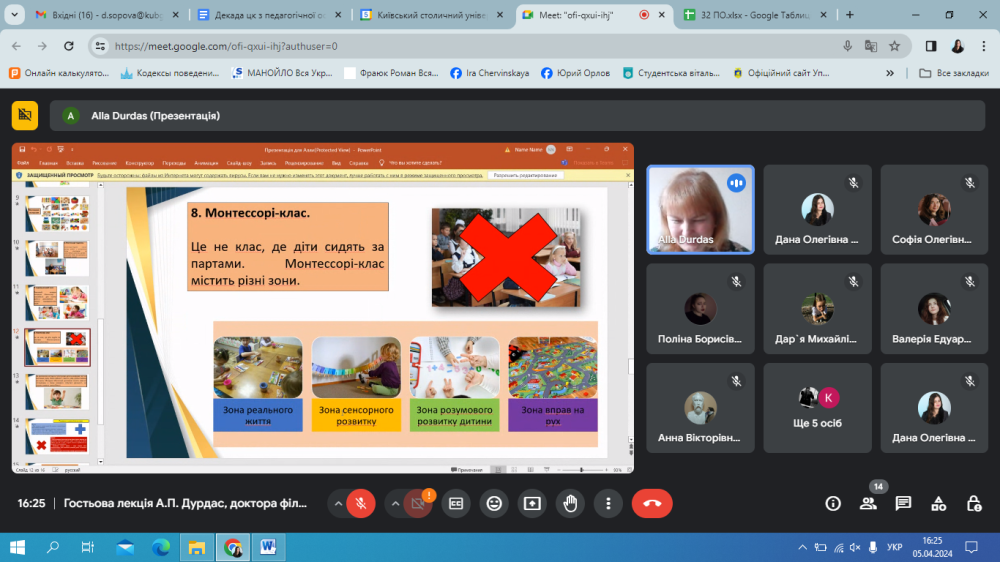Open Кодексы поведени... bookmark
1000x562 pixels.
tap(170, 73)
